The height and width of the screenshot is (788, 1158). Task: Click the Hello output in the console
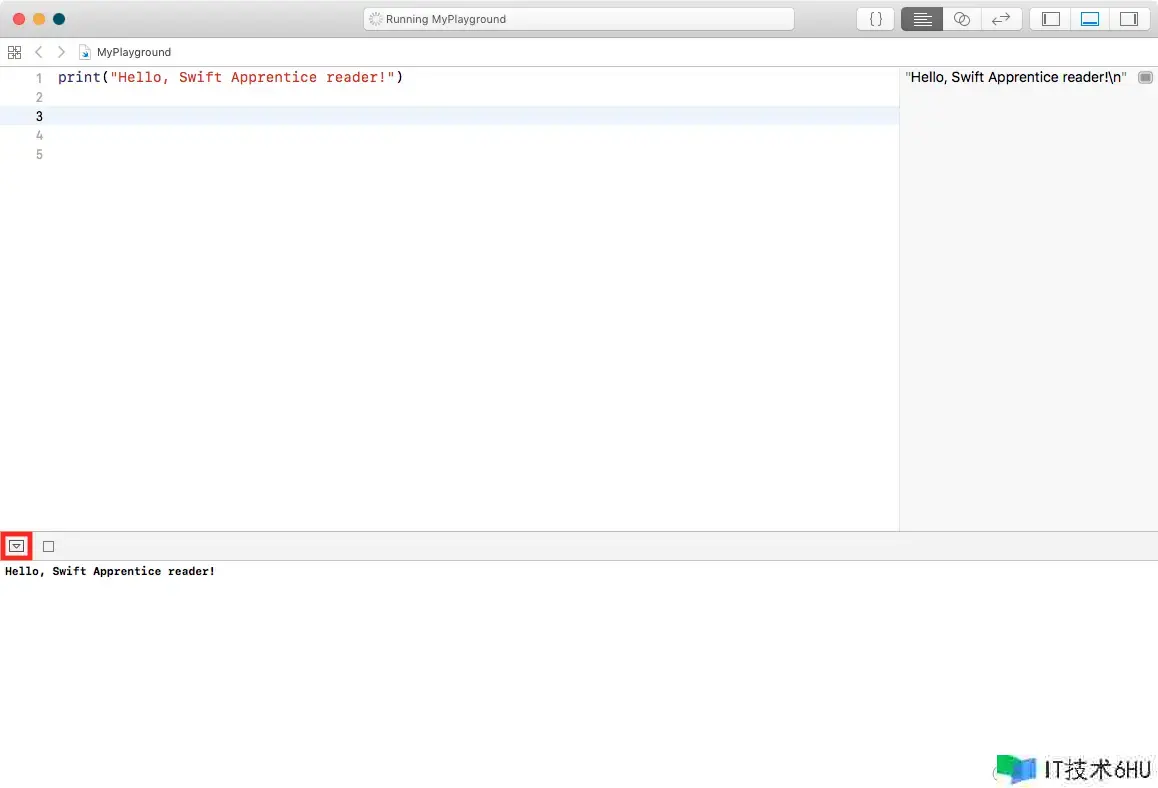(x=110, y=572)
